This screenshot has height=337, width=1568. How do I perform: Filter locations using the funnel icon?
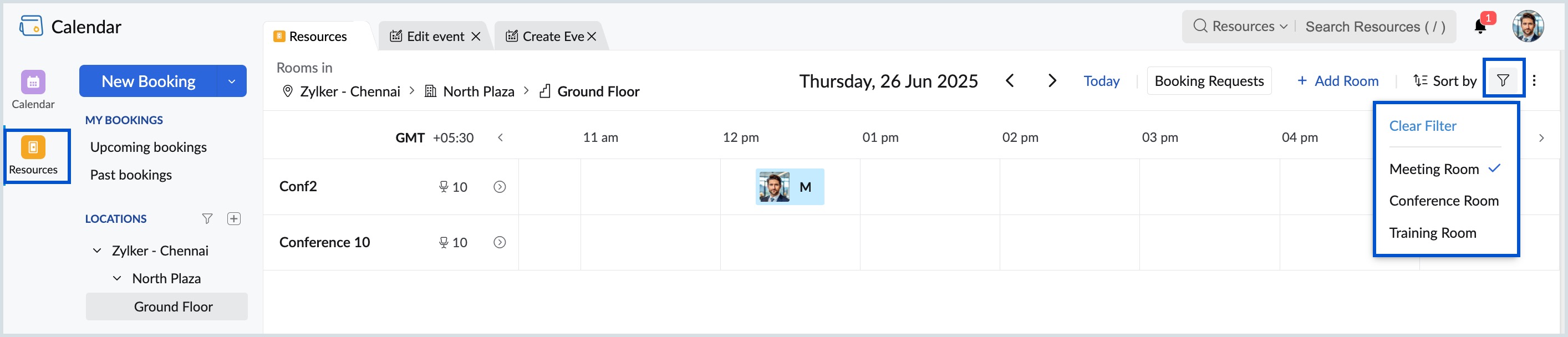click(207, 218)
